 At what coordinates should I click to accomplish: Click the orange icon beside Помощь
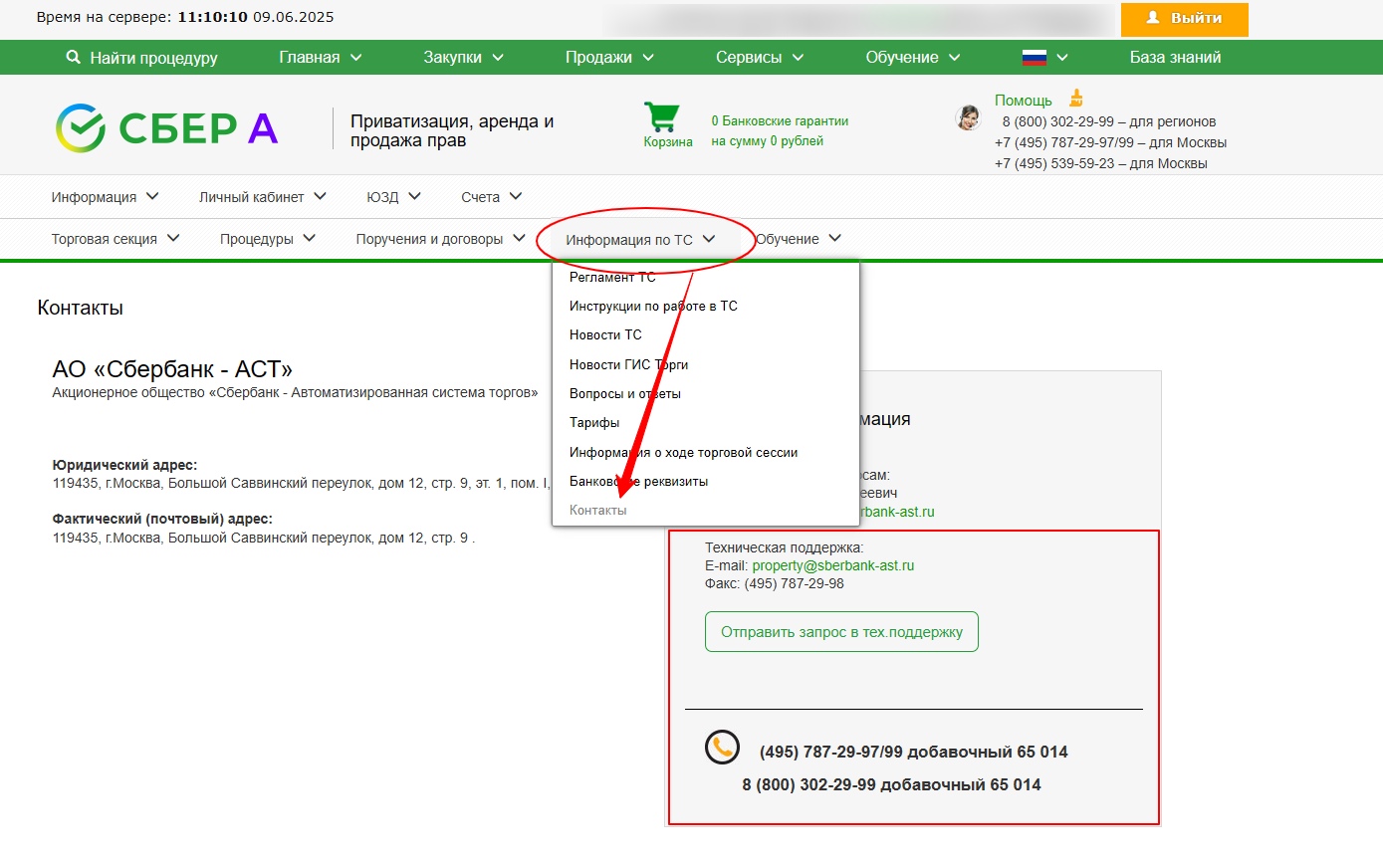[1076, 99]
